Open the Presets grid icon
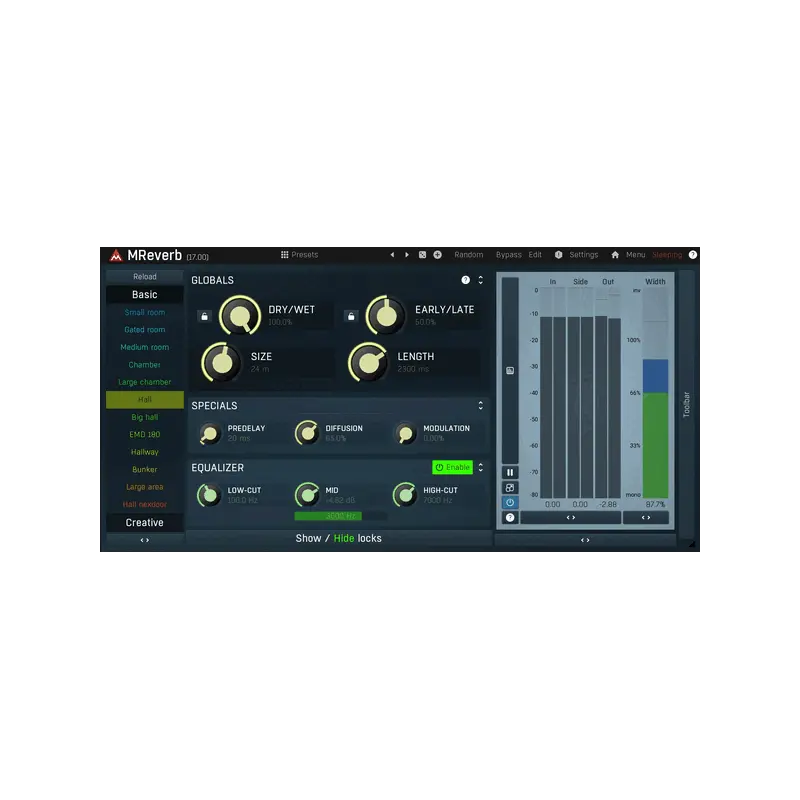Viewport: 800px width, 800px height. pyautogui.click(x=285, y=255)
